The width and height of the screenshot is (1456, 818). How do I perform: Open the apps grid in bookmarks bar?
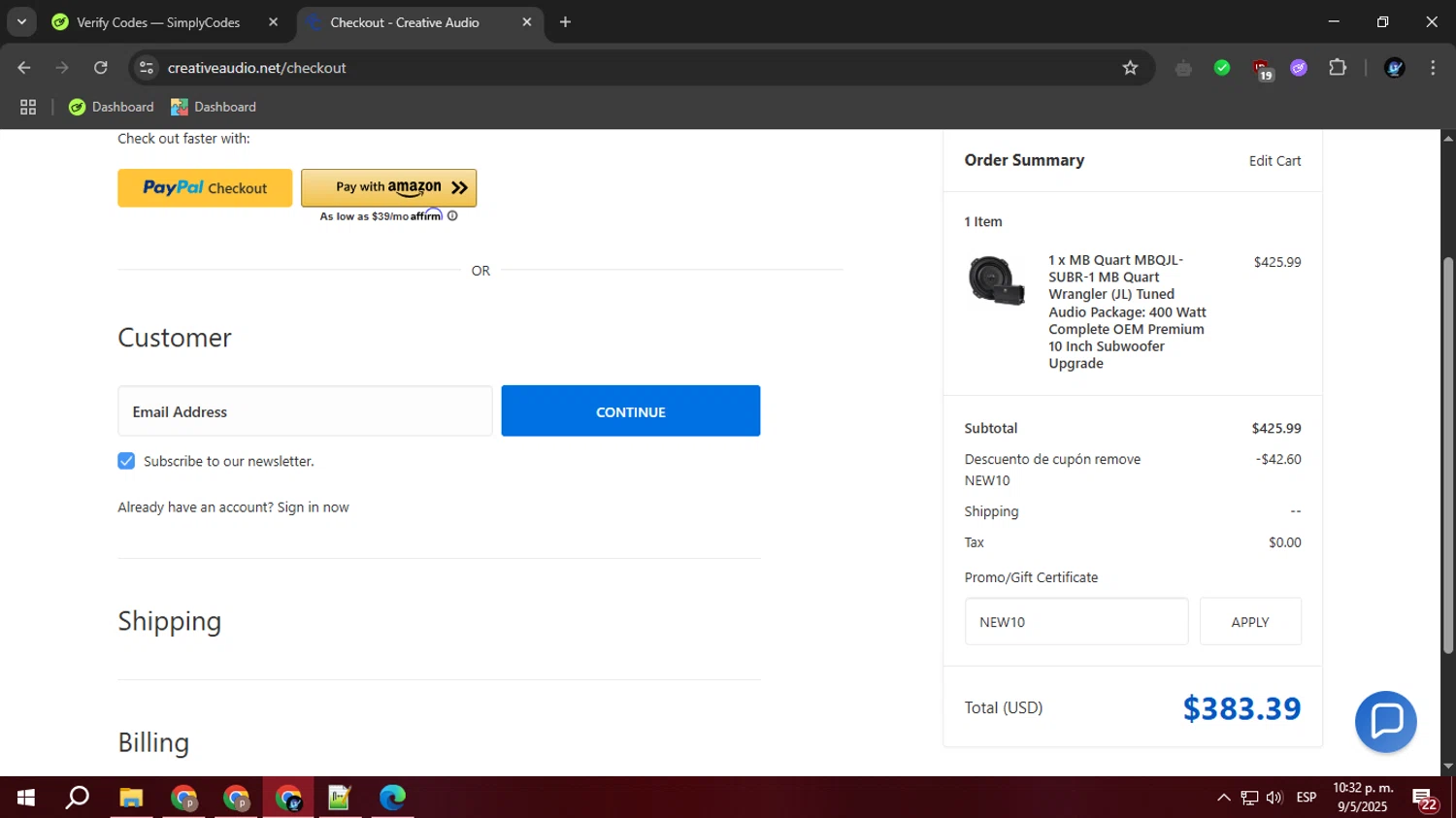[x=28, y=107]
